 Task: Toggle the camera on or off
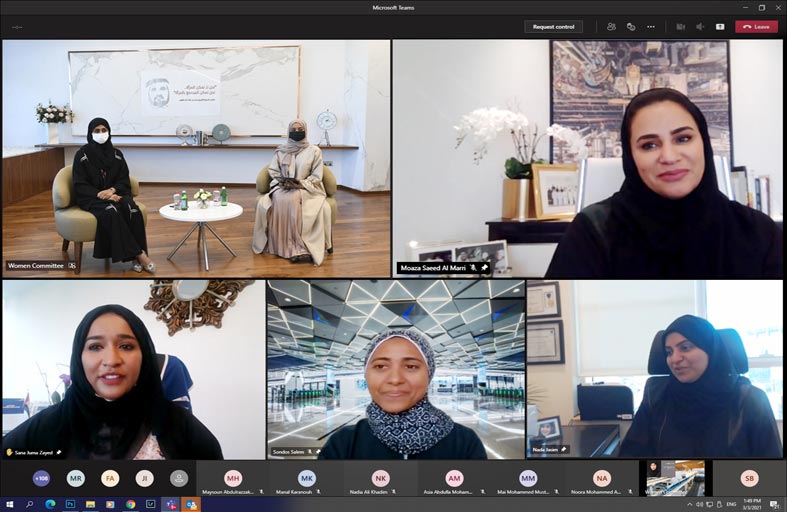679,27
